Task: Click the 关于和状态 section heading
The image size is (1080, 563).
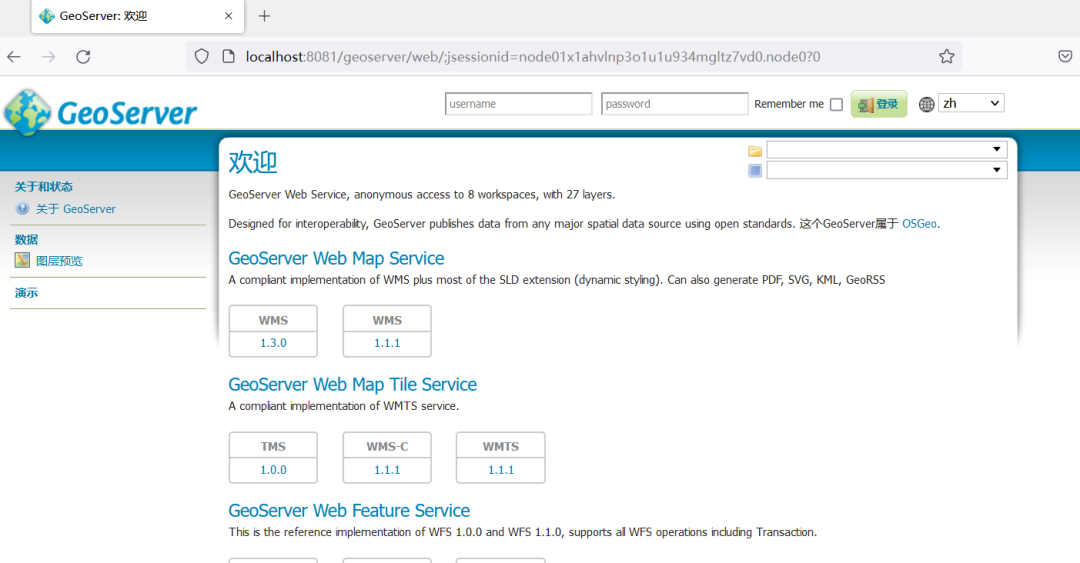Action: tap(43, 187)
